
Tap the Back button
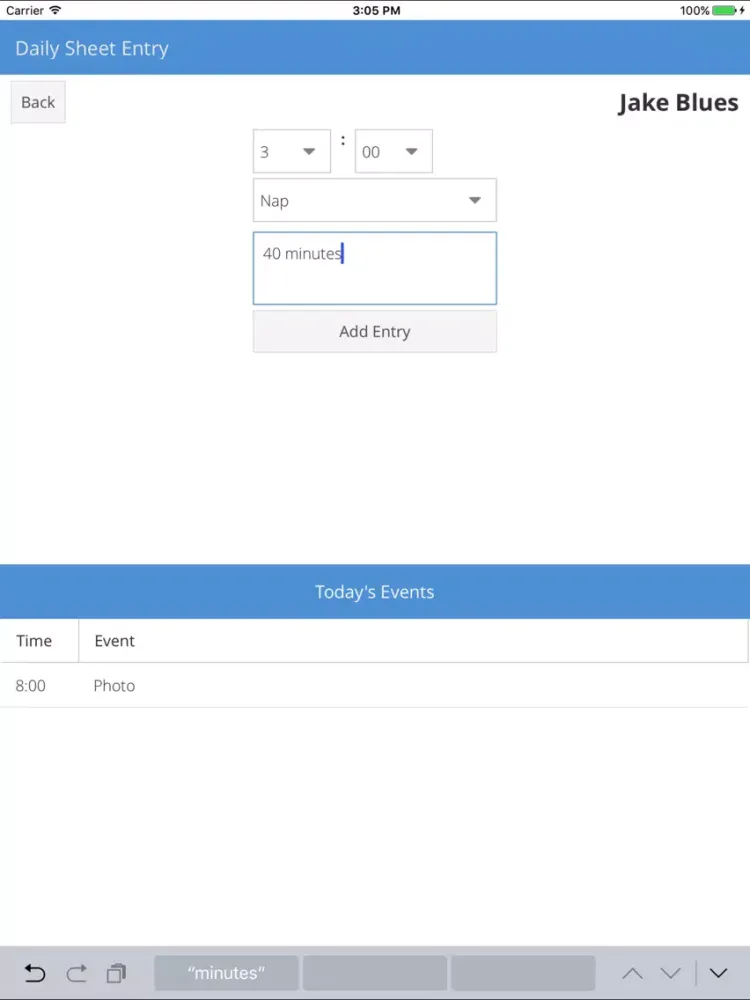tap(38, 102)
